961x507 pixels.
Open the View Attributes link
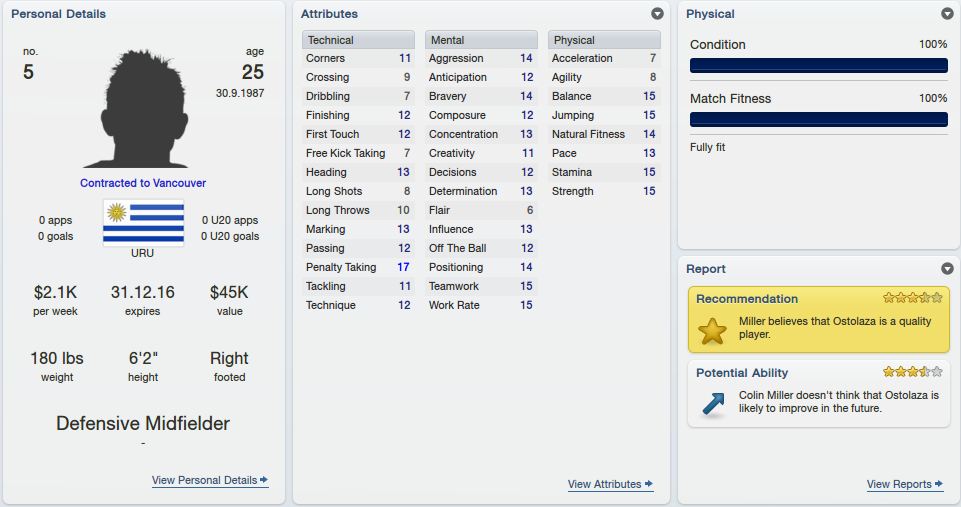point(610,484)
